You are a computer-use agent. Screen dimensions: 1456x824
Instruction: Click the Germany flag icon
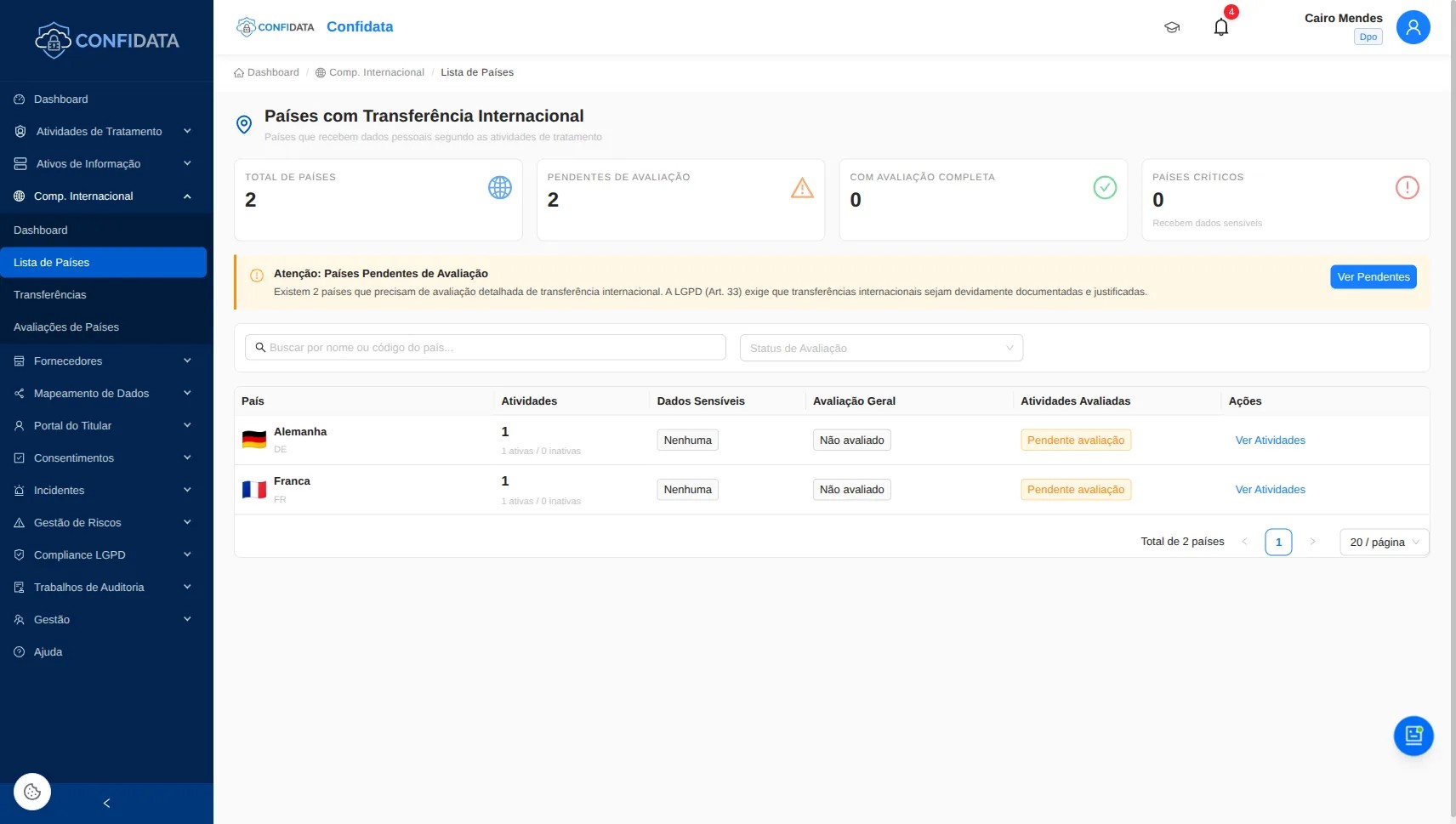coord(254,440)
